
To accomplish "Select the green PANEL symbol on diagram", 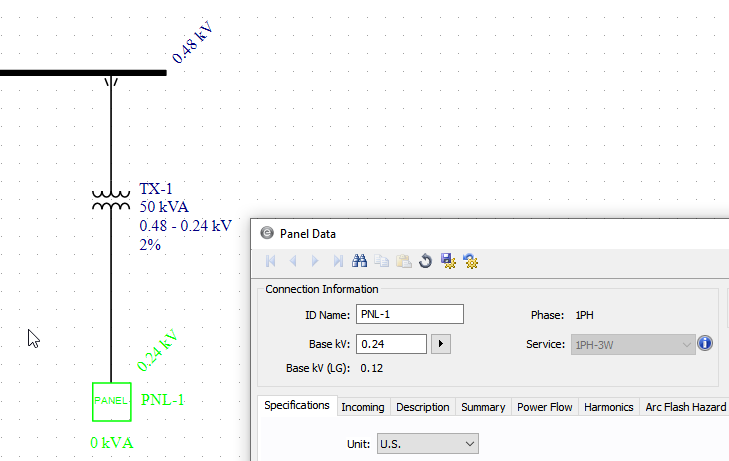I will coord(111,401).
